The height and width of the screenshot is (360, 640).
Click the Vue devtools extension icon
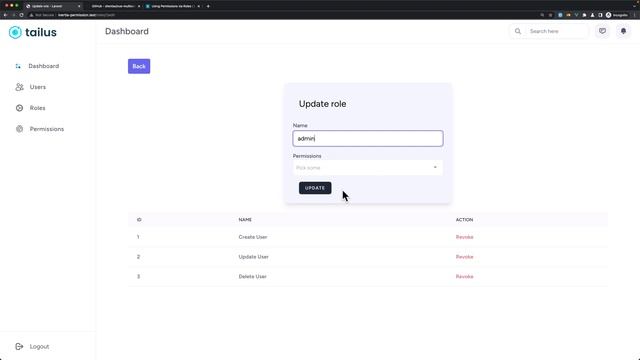click(x=576, y=15)
